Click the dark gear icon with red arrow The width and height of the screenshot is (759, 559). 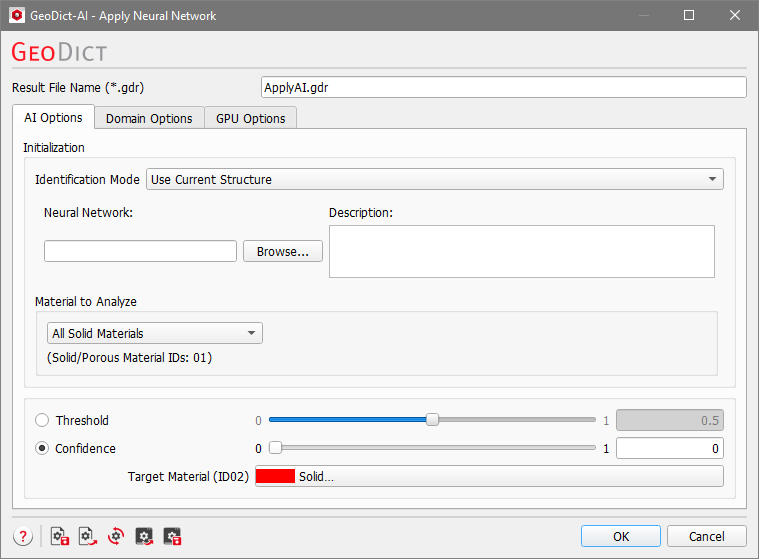point(144,536)
